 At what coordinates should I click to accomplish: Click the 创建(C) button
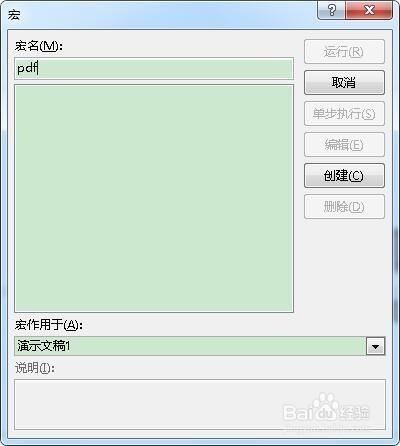(x=344, y=176)
